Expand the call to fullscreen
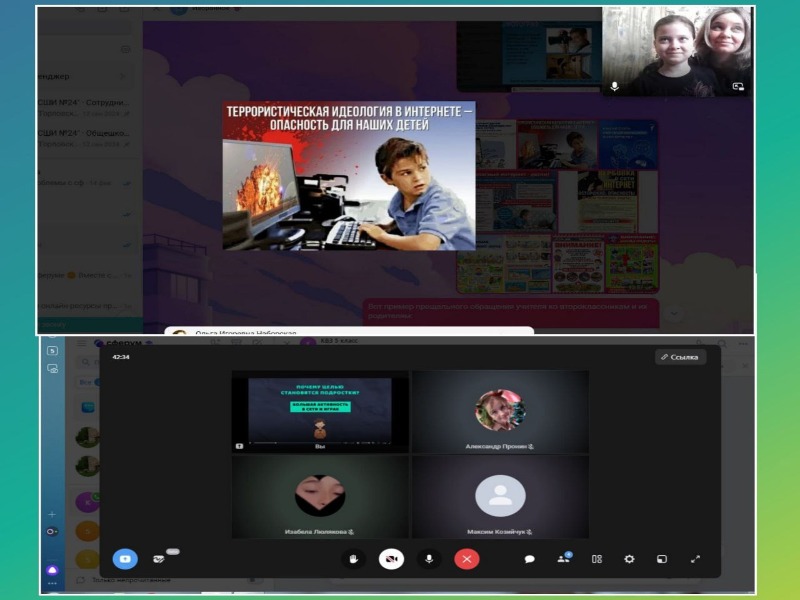The width and height of the screenshot is (800, 600). coord(695,559)
